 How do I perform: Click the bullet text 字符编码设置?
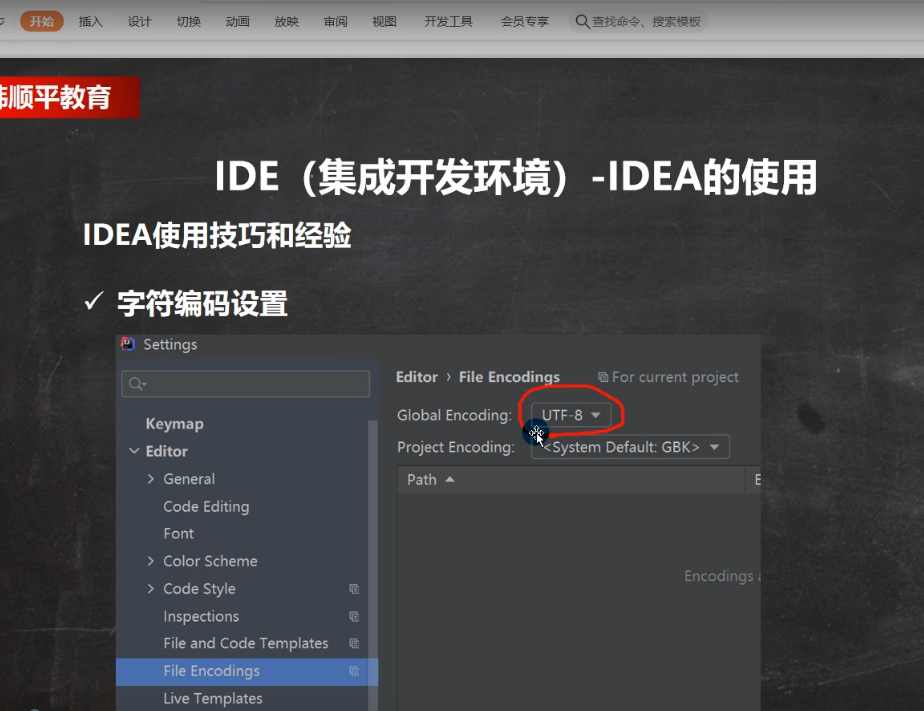[202, 303]
